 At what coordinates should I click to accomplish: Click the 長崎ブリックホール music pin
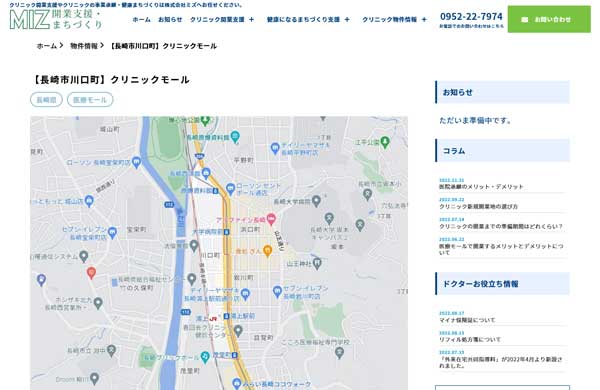(205, 357)
